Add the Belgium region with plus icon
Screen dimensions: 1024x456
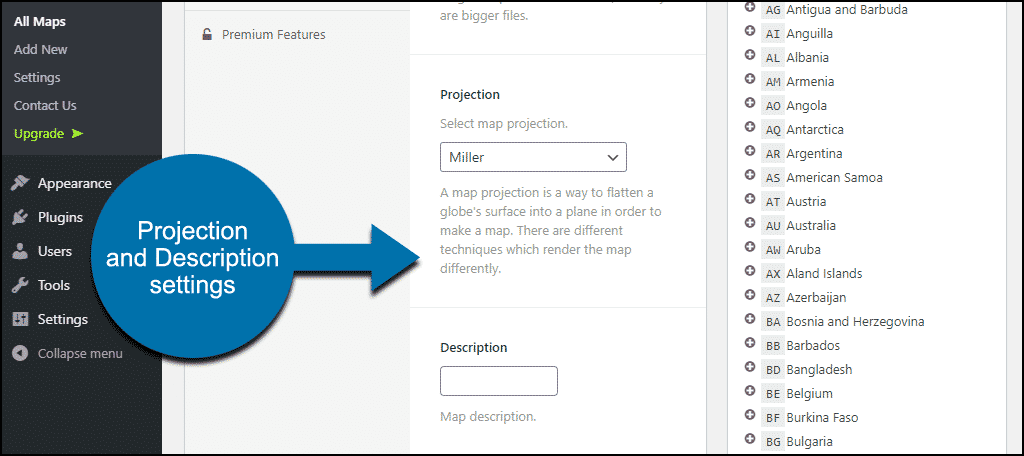pyautogui.click(x=750, y=392)
